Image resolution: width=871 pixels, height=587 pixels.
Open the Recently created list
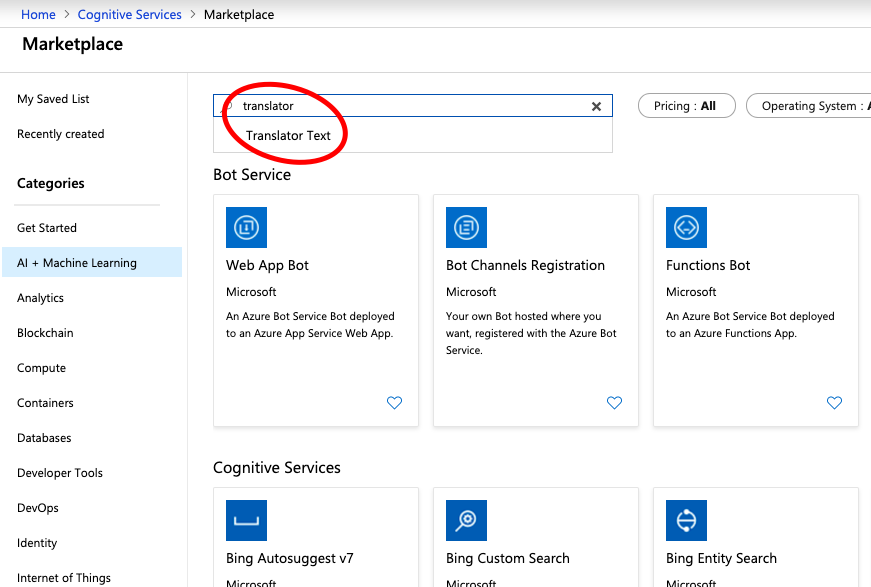pyautogui.click(x=60, y=134)
